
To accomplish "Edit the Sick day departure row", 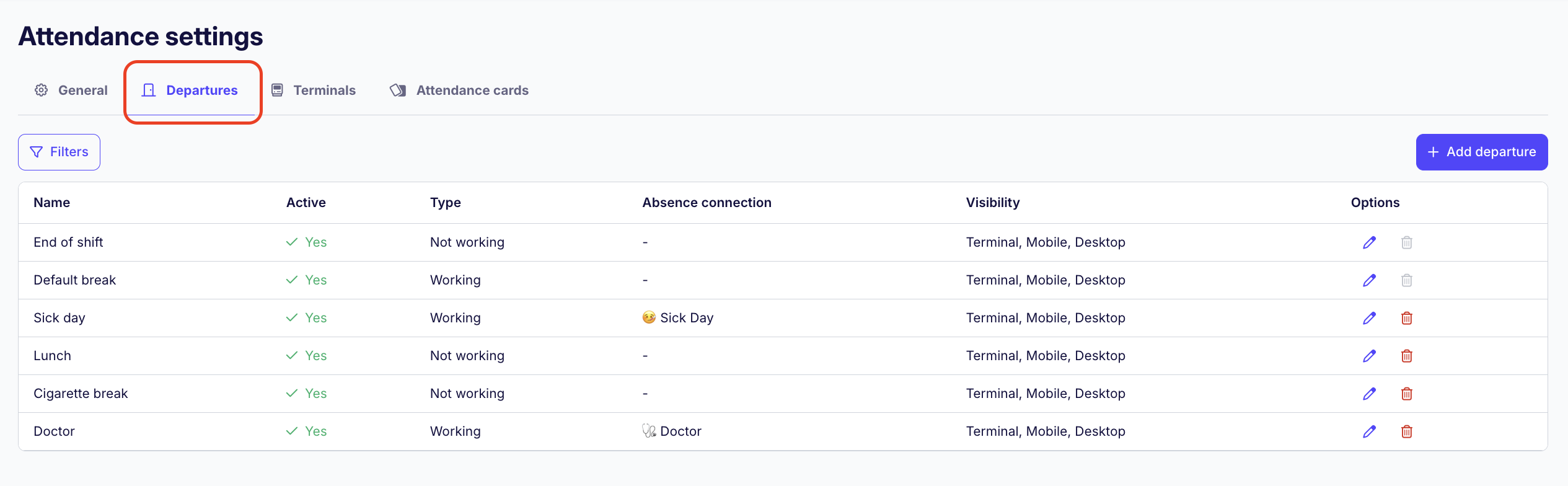I will (1369, 318).
